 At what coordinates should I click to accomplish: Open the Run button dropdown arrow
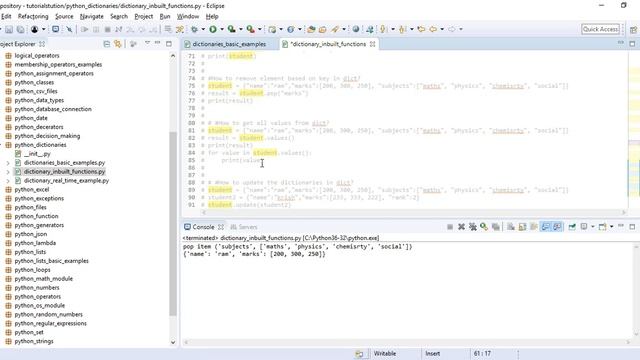point(222,29)
